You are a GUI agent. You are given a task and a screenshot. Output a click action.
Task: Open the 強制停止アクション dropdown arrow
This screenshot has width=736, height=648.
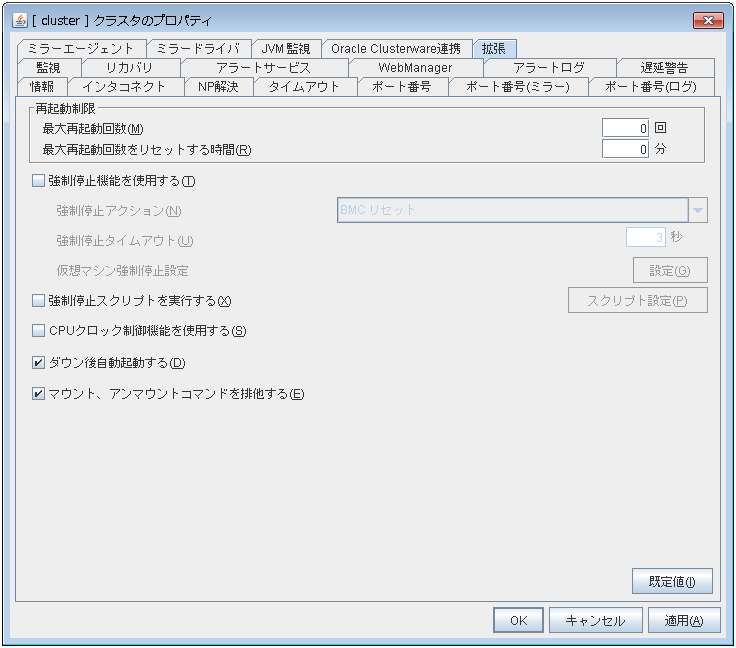pos(697,210)
